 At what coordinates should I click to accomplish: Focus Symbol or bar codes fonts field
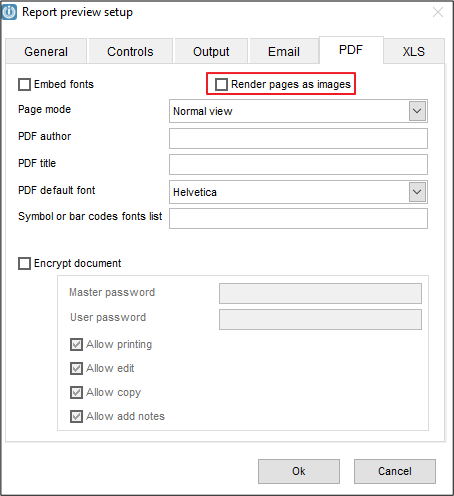coord(298,218)
